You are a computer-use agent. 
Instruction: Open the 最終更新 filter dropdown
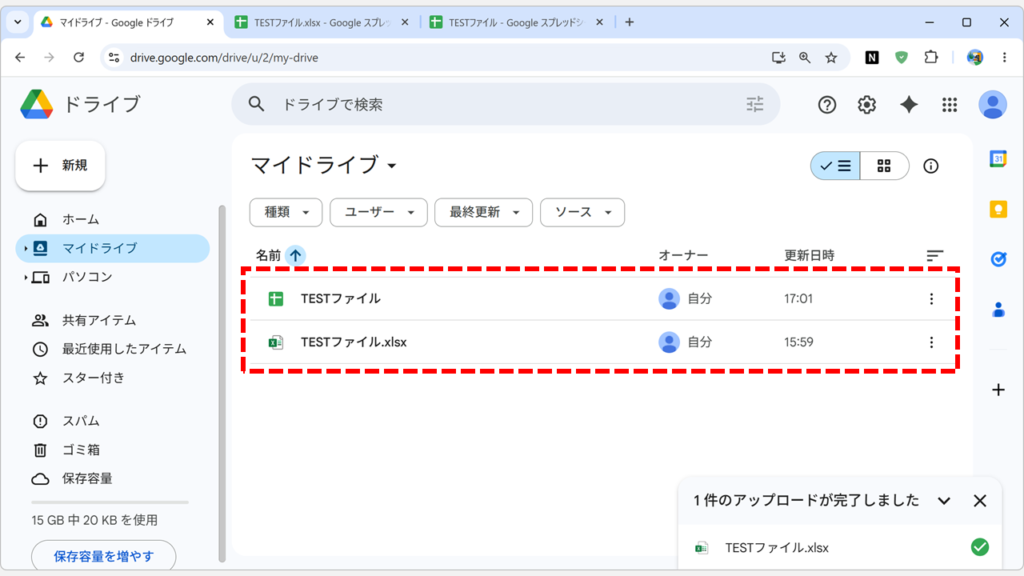[484, 212]
